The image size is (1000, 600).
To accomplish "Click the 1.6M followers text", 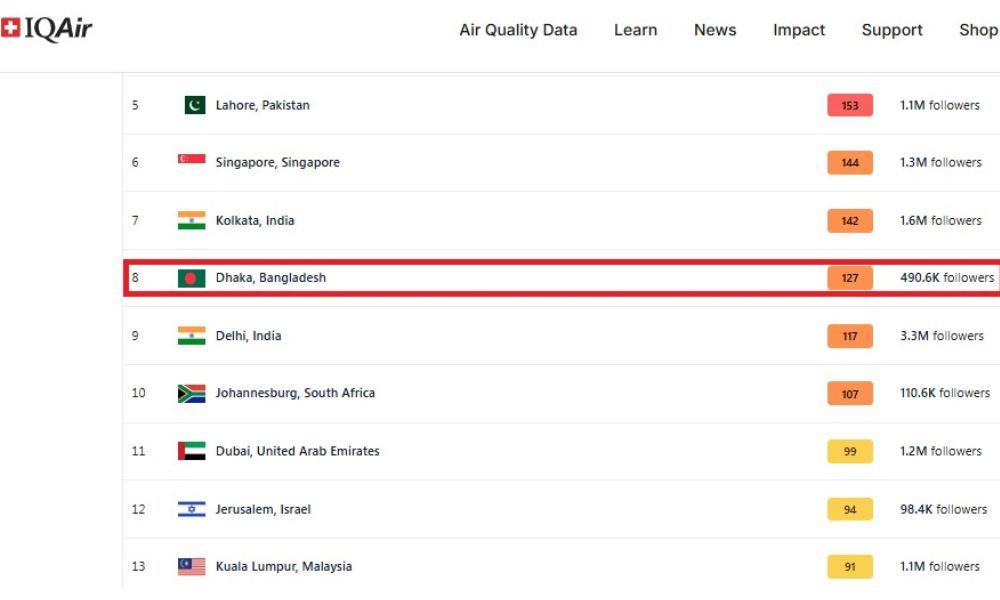I will (941, 221).
